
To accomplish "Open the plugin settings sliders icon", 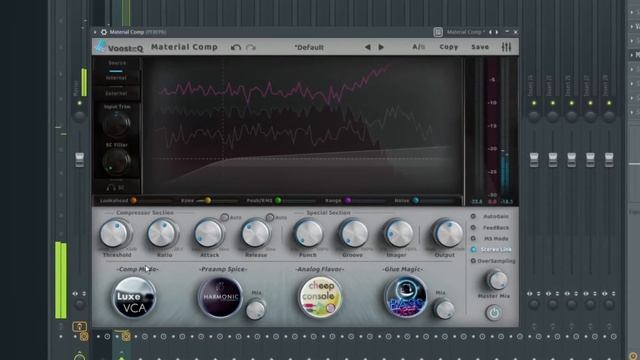I will click(x=506, y=47).
